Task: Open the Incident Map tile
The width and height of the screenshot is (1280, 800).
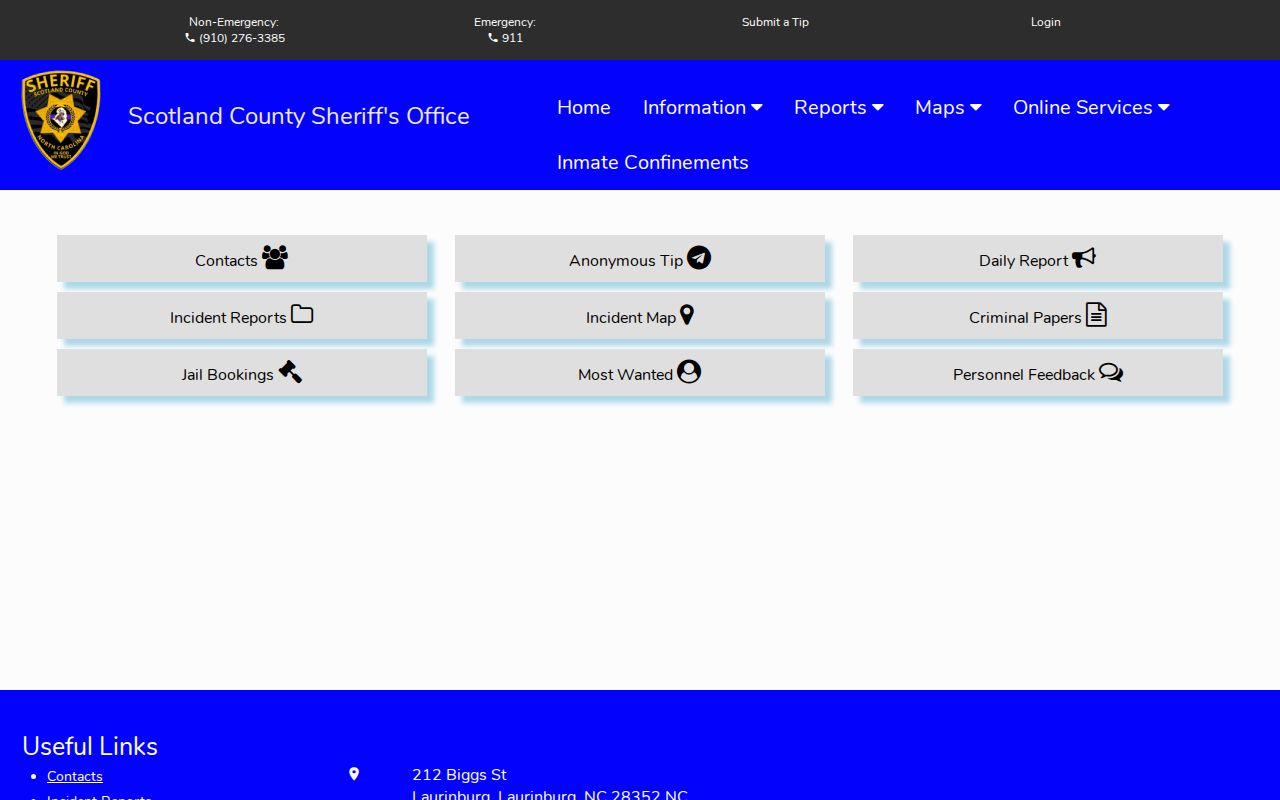Action: click(640, 315)
